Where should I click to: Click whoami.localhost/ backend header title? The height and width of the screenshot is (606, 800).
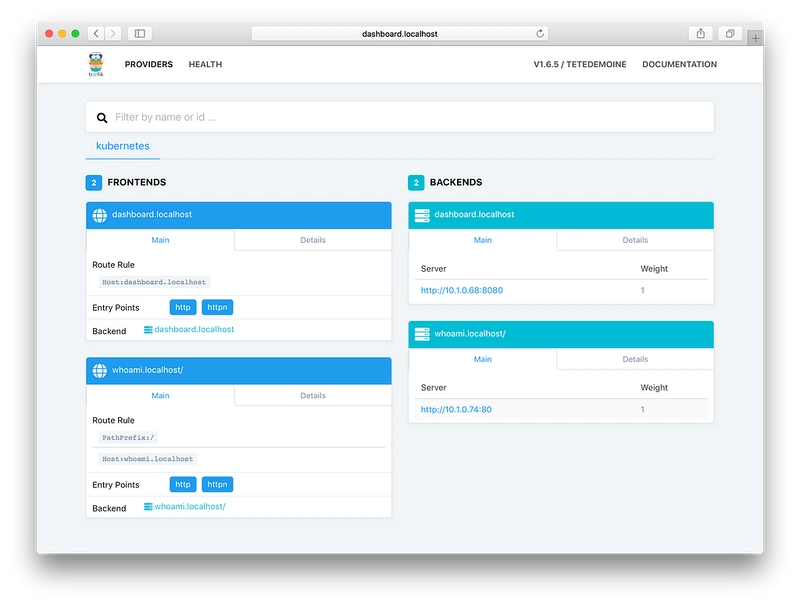coord(470,334)
